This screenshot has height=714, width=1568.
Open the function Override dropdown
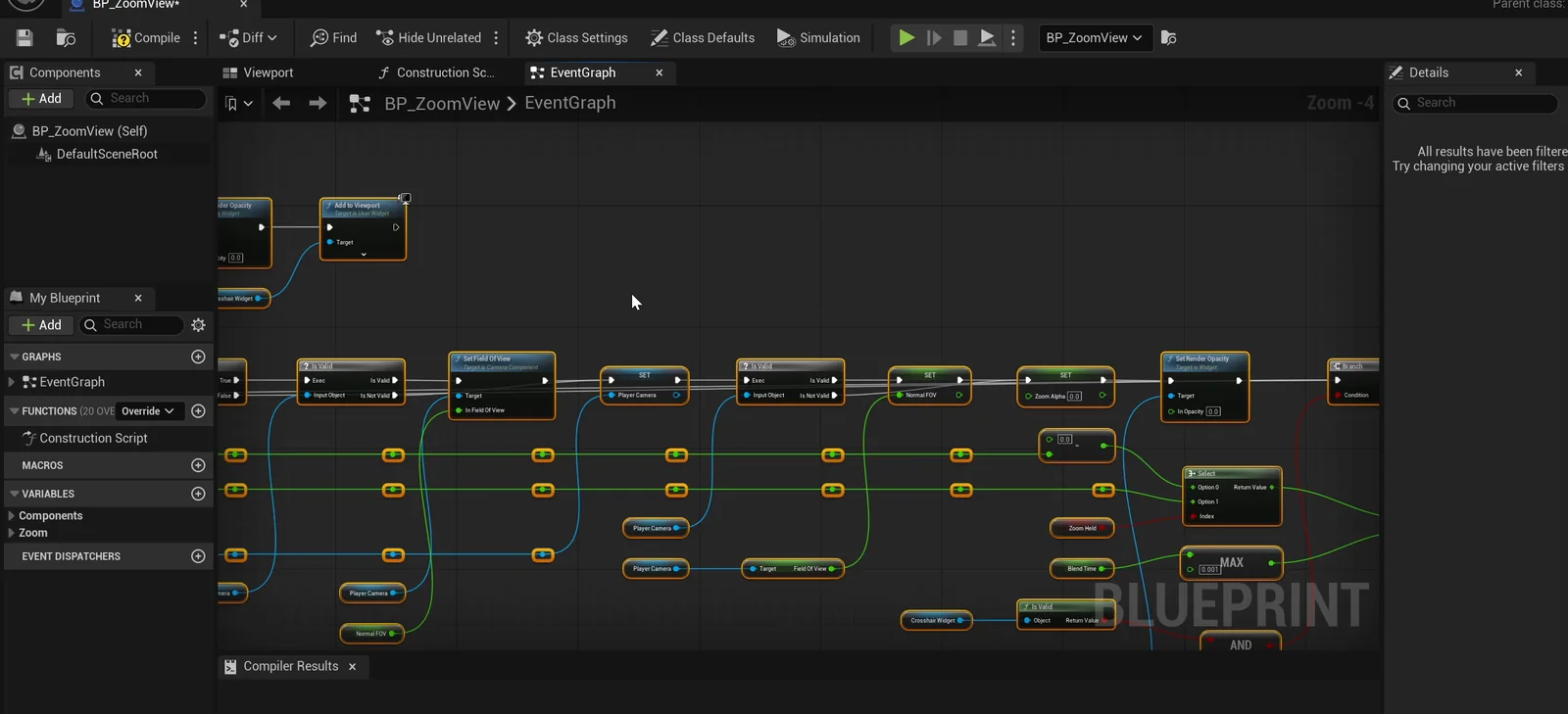148,411
